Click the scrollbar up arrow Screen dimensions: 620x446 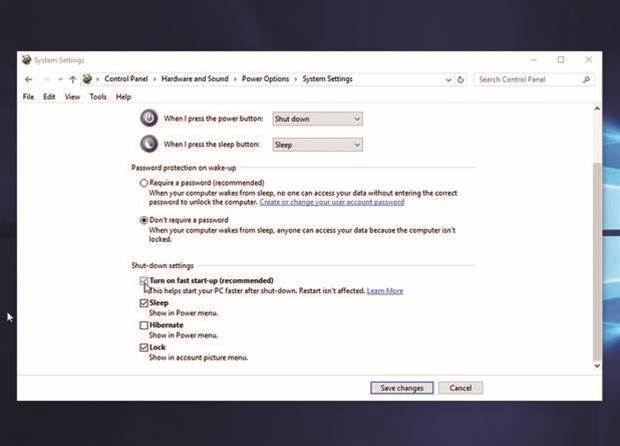[x=597, y=108]
